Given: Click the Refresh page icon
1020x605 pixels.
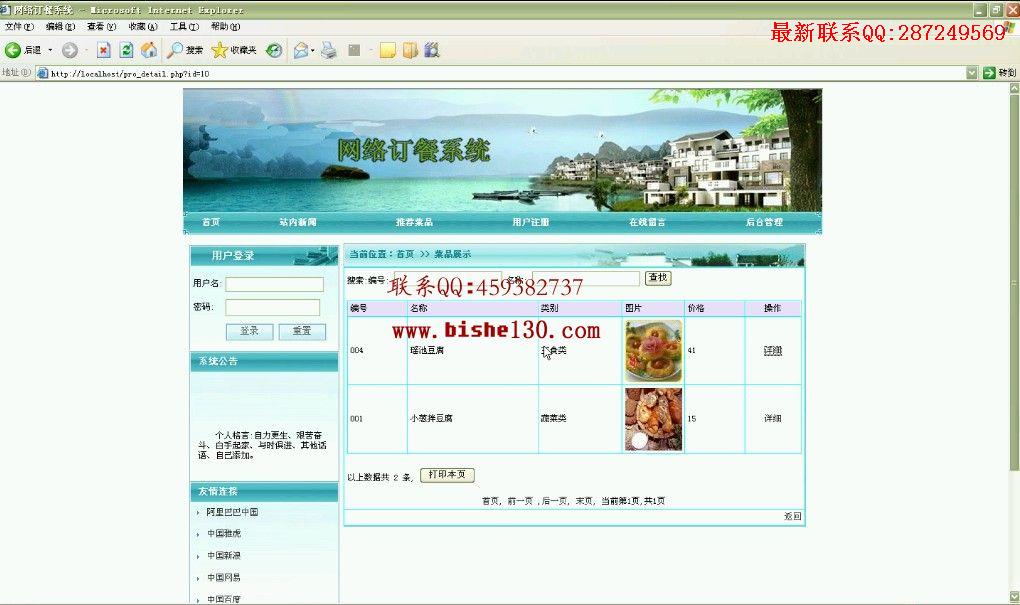Looking at the screenshot, I should (x=126, y=50).
